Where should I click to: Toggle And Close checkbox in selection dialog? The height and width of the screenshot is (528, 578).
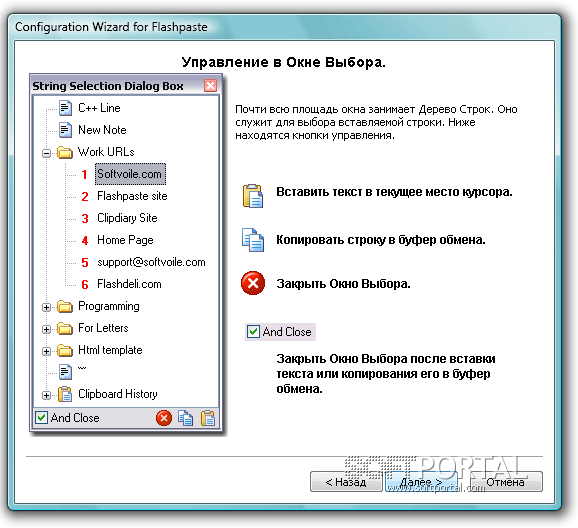click(x=41, y=418)
